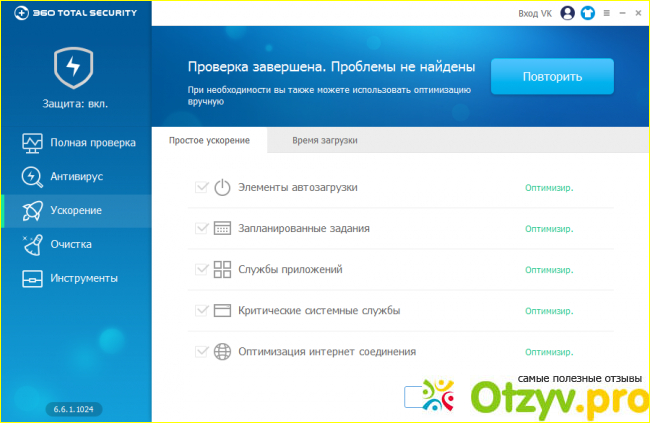The height and width of the screenshot is (423, 650).
Task: Toggle the Элементы автозагрузки checkbox
Action: (202, 187)
